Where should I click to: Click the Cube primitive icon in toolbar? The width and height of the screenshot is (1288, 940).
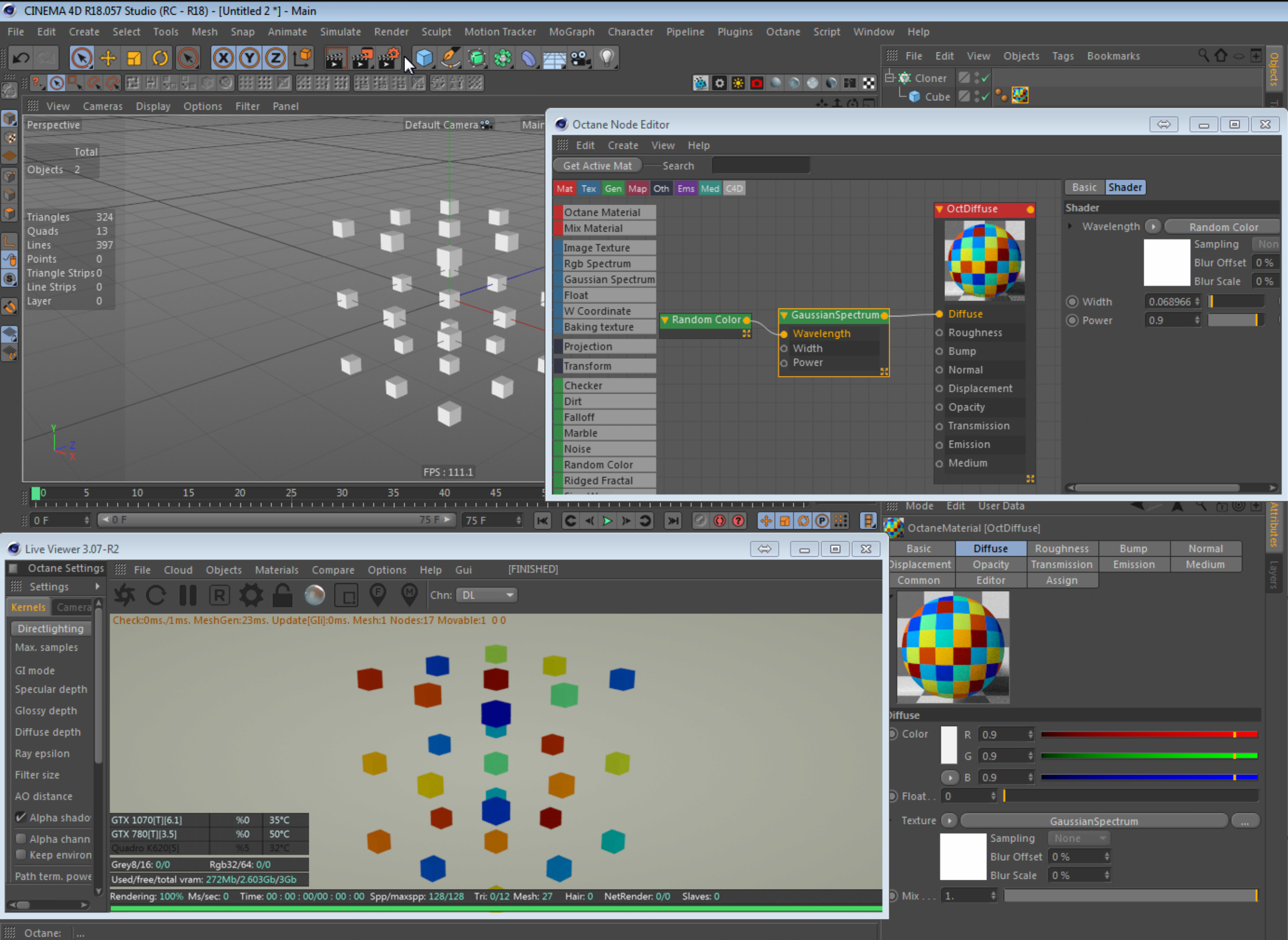[424, 58]
